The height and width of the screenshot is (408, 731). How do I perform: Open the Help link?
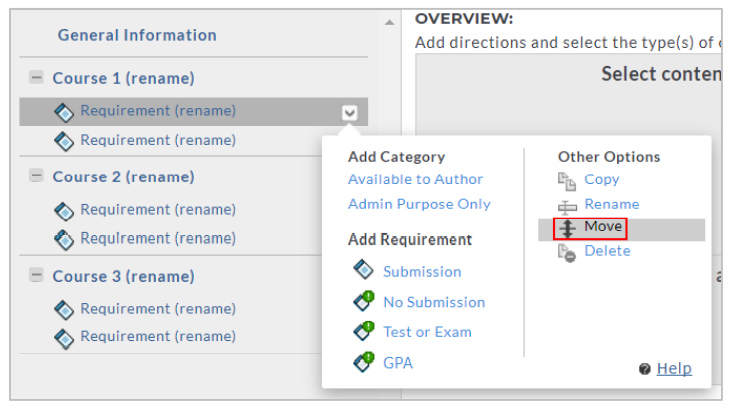coord(674,369)
